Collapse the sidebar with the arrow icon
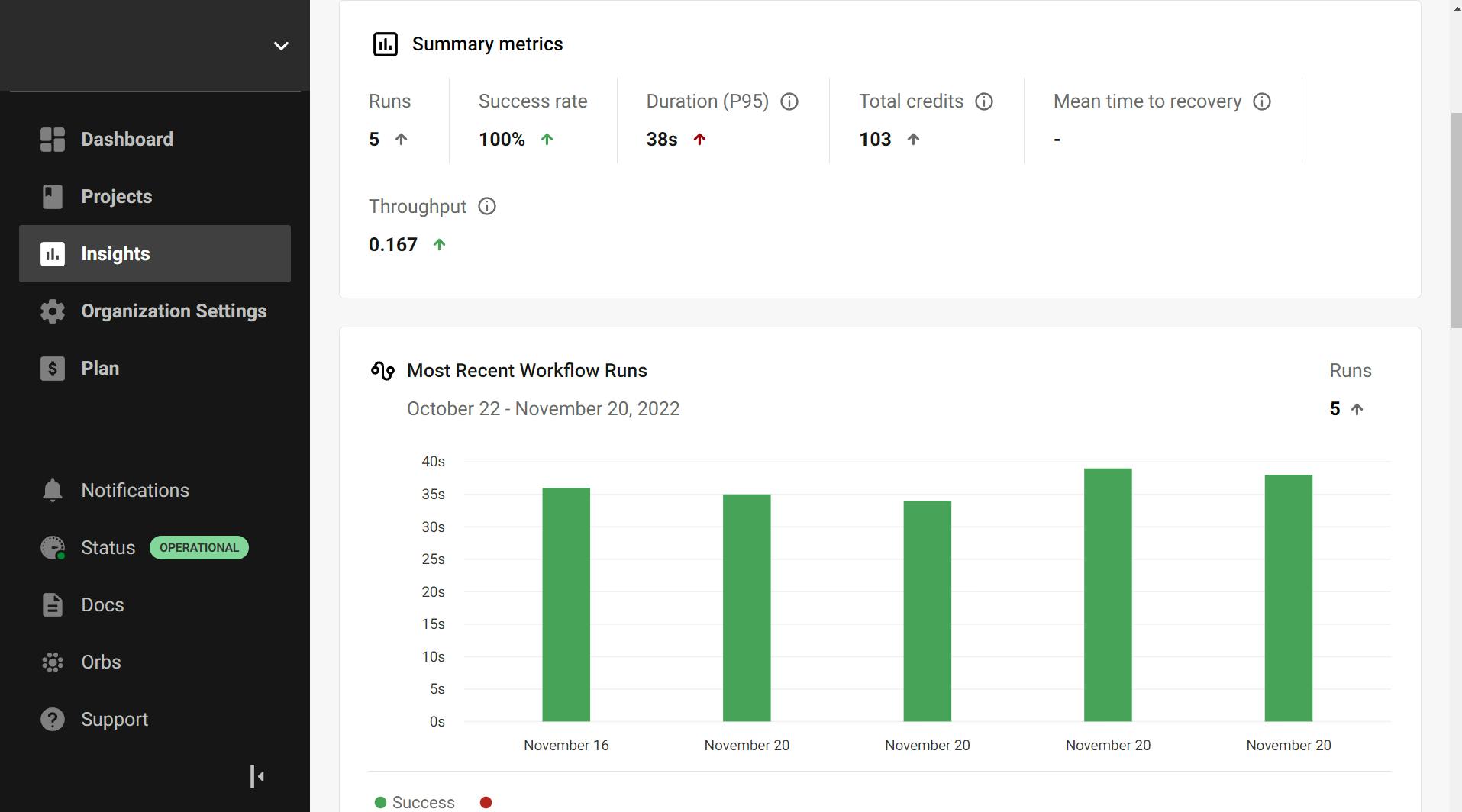The width and height of the screenshot is (1462, 812). (257, 777)
